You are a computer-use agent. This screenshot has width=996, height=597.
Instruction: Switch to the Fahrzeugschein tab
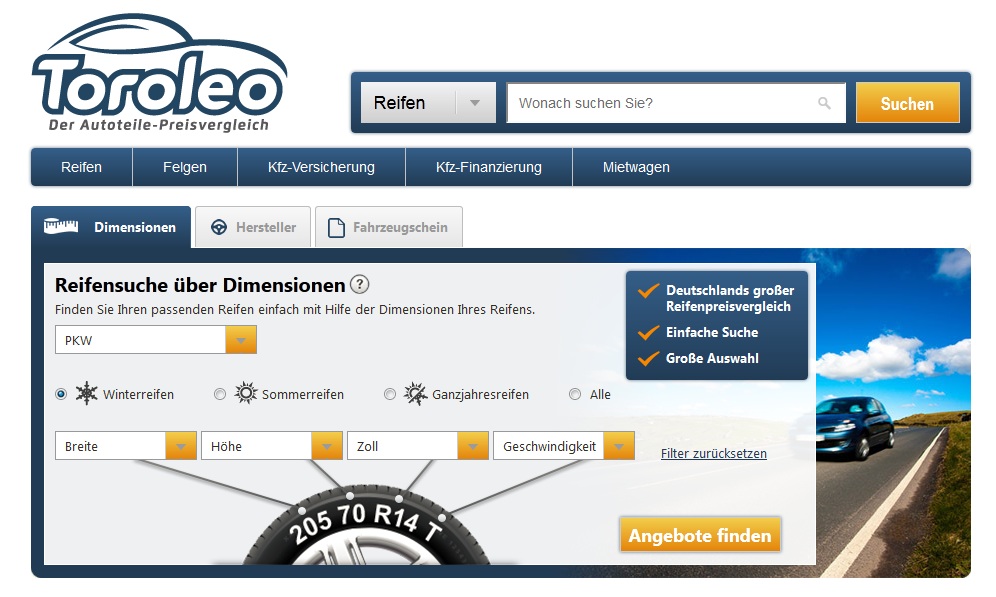[x=389, y=227]
